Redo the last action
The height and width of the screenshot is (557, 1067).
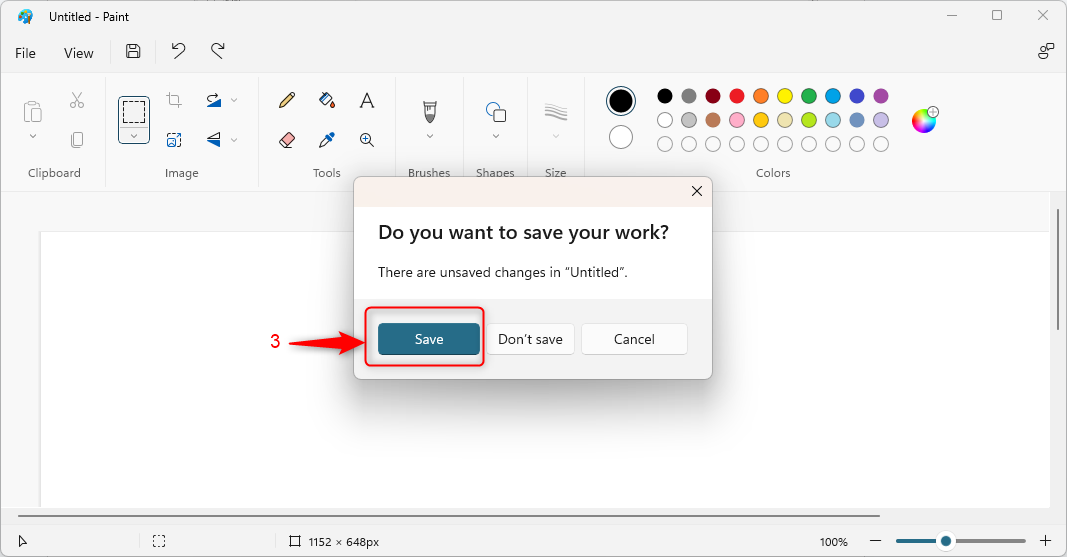[217, 51]
